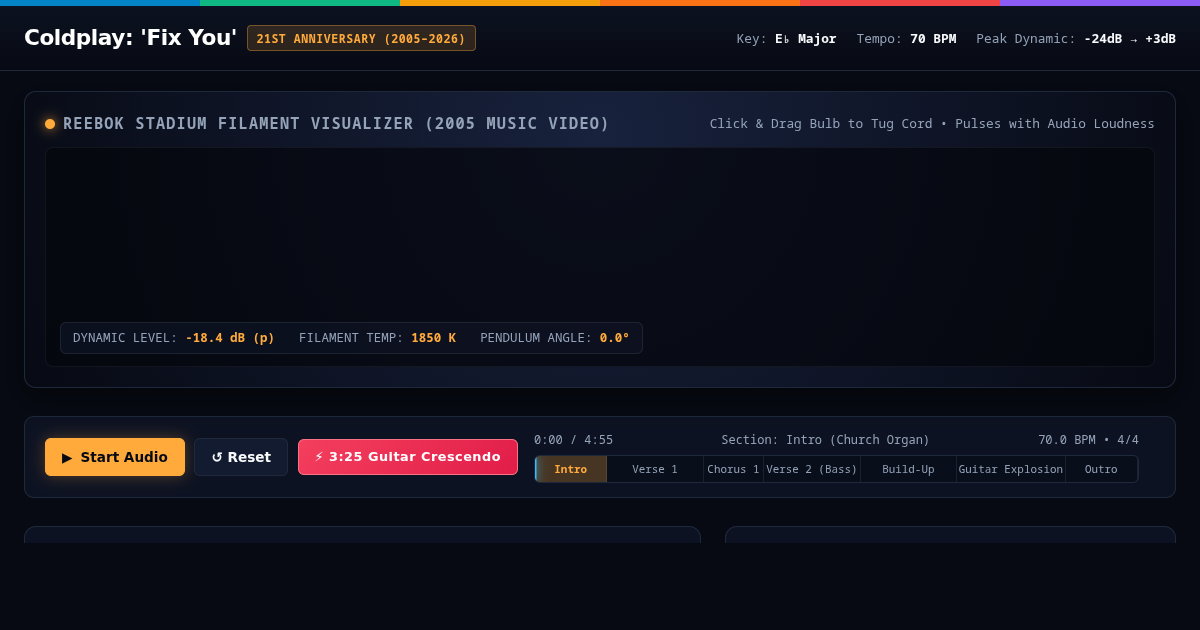The width and height of the screenshot is (1200, 630).
Task: Click the Dynamic Level -18.4 dB readout
Action: pos(174,338)
